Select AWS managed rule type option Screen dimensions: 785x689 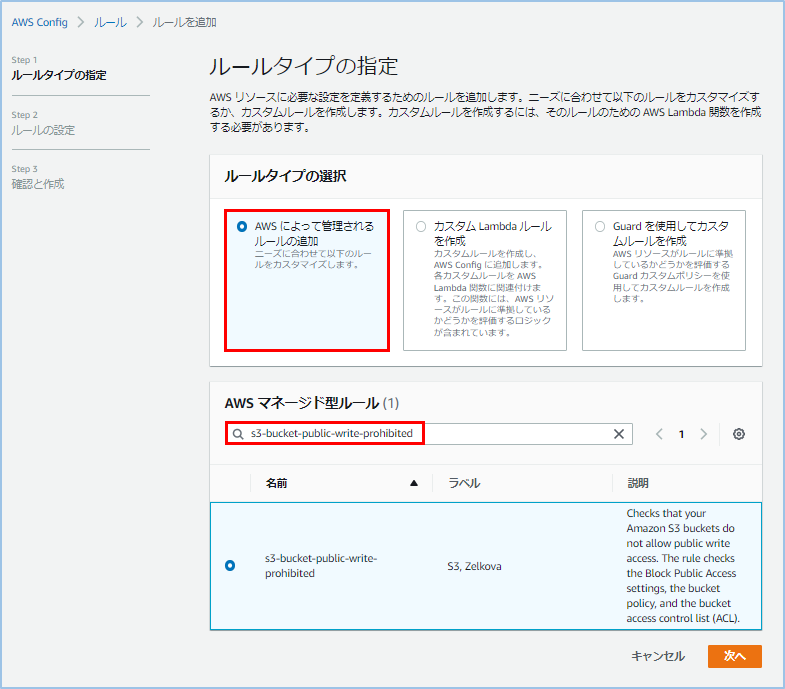(242, 227)
